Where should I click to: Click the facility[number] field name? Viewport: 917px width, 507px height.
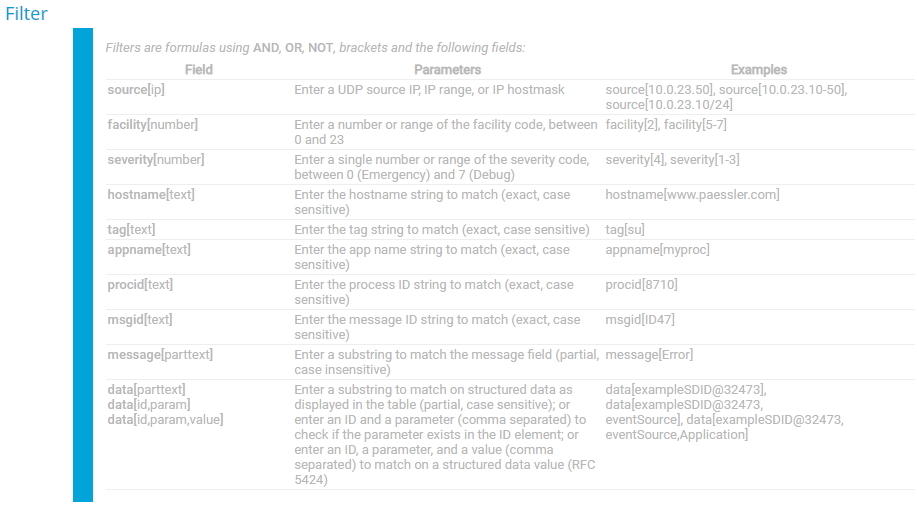point(152,125)
